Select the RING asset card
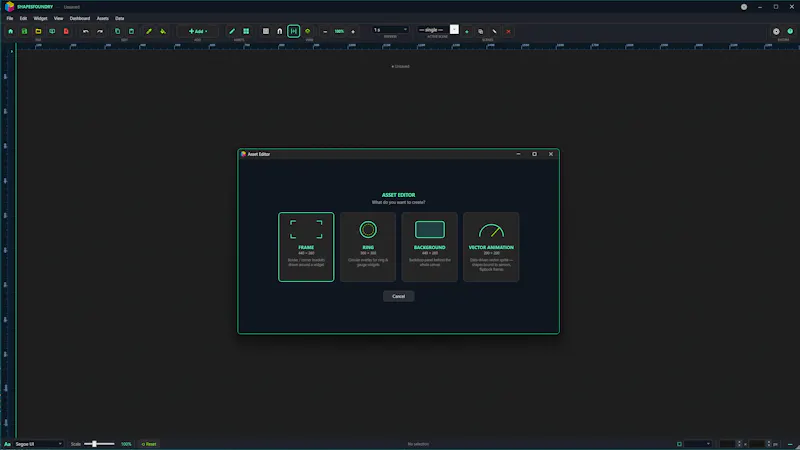This screenshot has height=450, width=800. point(368,247)
